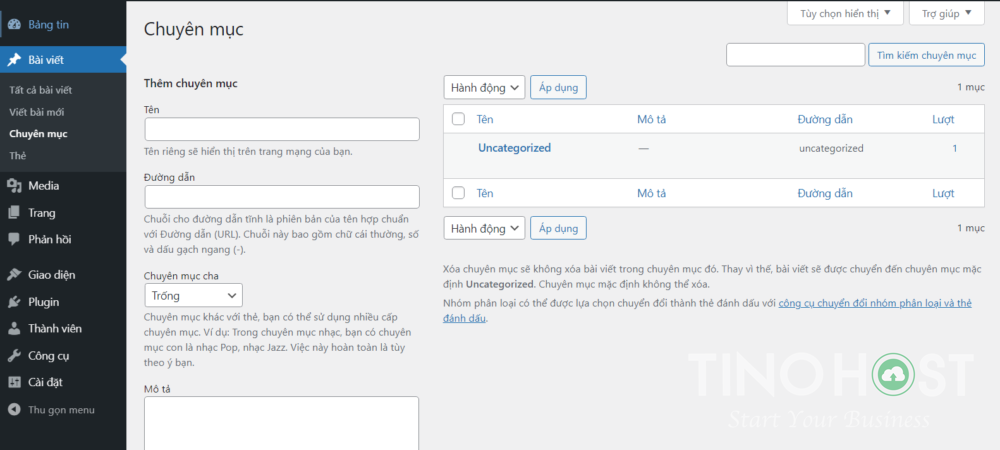Sort by Mô tả in table header
The height and width of the screenshot is (450, 1000).
tap(652, 119)
